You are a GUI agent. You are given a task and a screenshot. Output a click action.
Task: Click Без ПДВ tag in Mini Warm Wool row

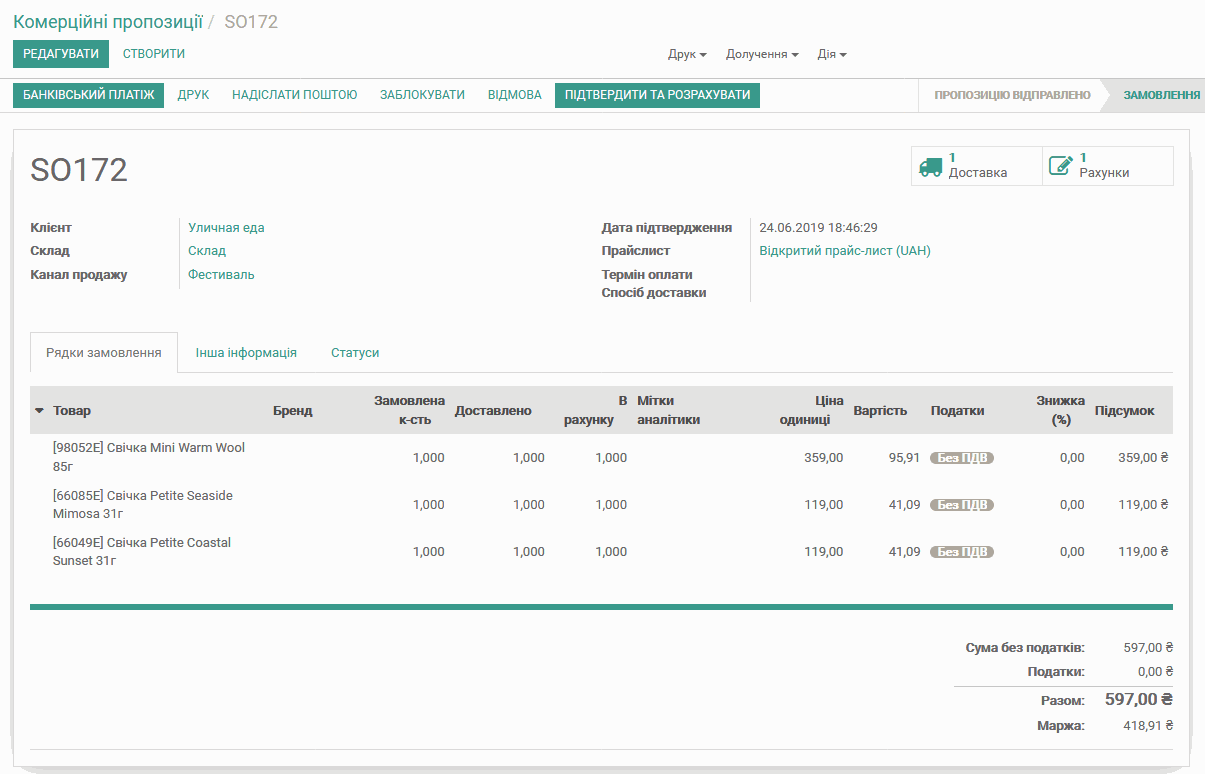[962, 458]
